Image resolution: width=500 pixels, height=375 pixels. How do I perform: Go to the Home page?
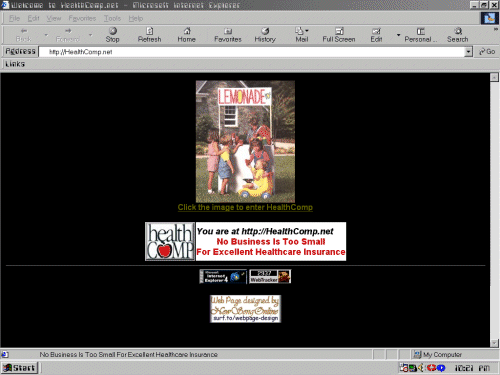tap(186, 35)
